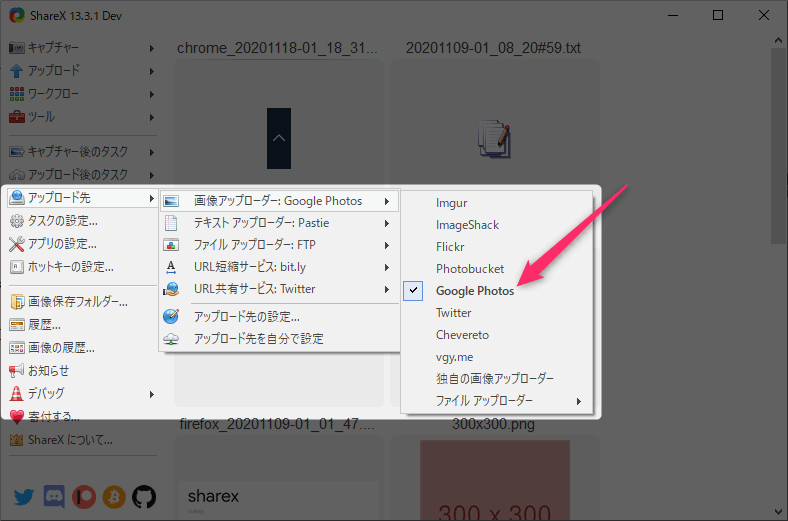Choose Photobucket uploader
Viewport: 788px width, 521px height.
(x=470, y=269)
